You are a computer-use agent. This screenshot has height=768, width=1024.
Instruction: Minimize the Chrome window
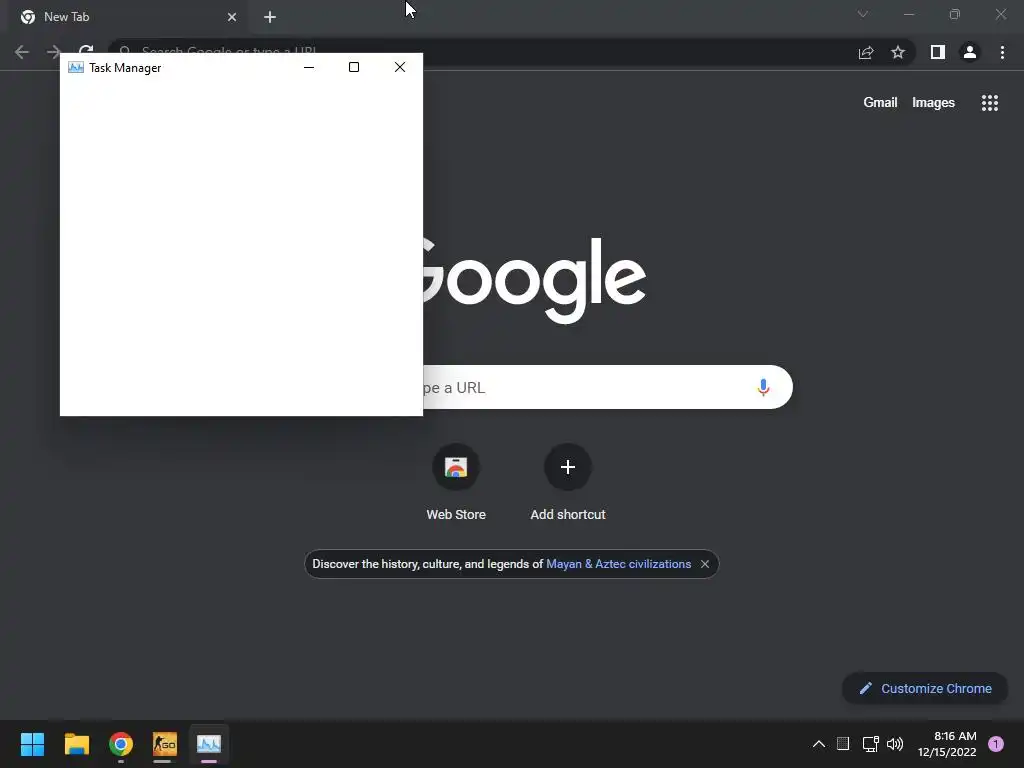(x=908, y=14)
